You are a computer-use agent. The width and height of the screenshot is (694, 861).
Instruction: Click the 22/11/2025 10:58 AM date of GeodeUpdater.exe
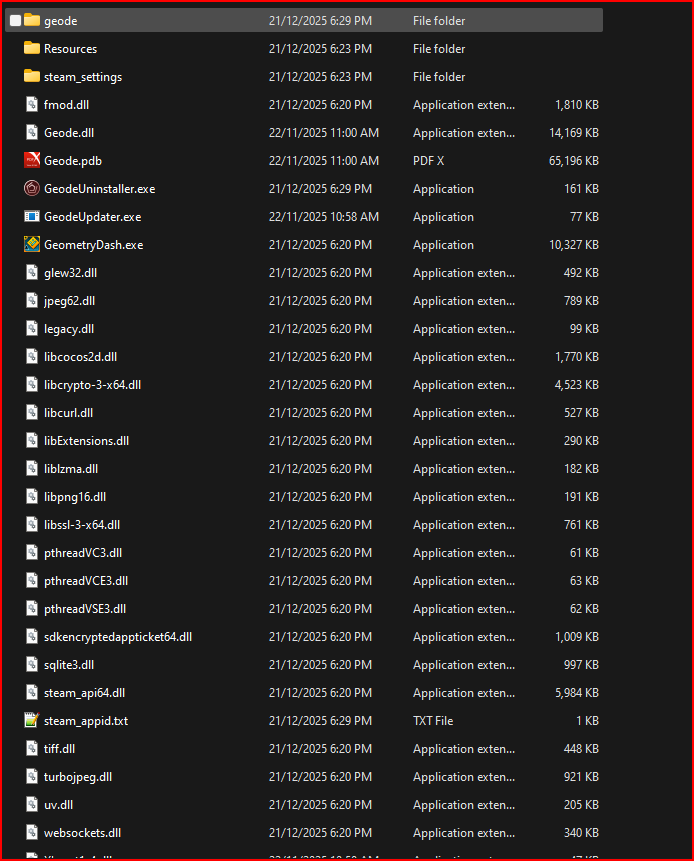[323, 217]
